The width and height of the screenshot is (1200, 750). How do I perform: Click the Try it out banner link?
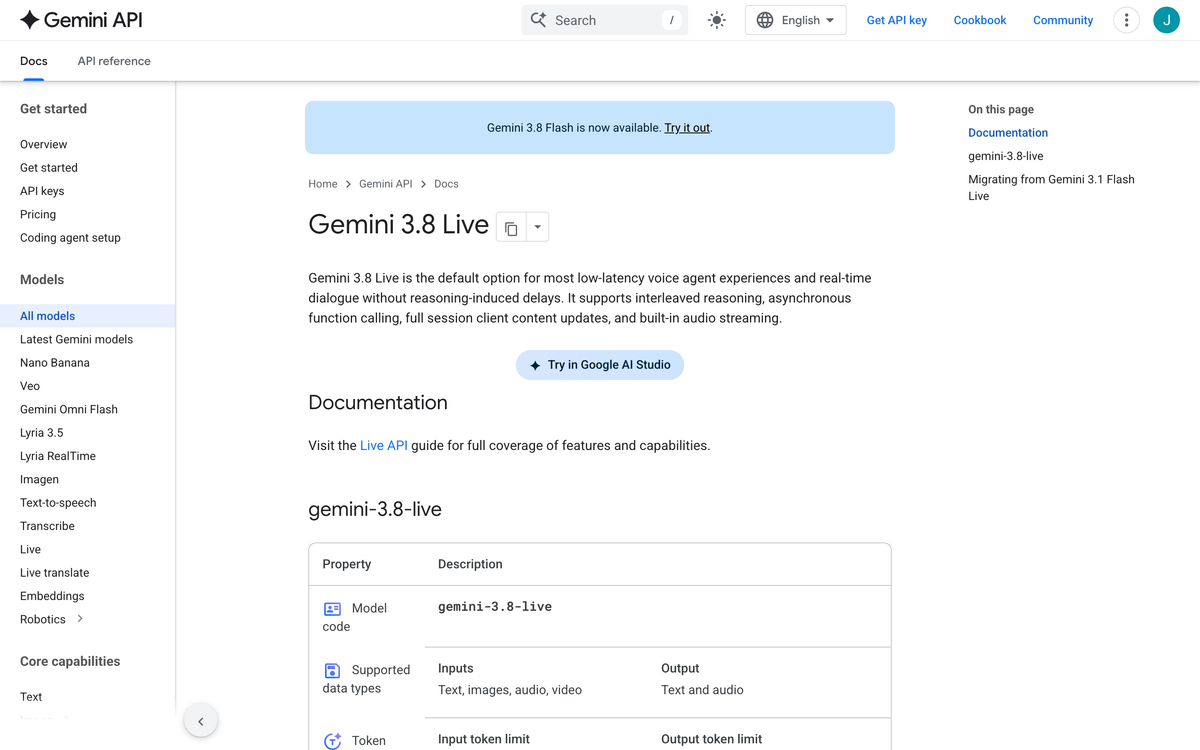pos(687,128)
